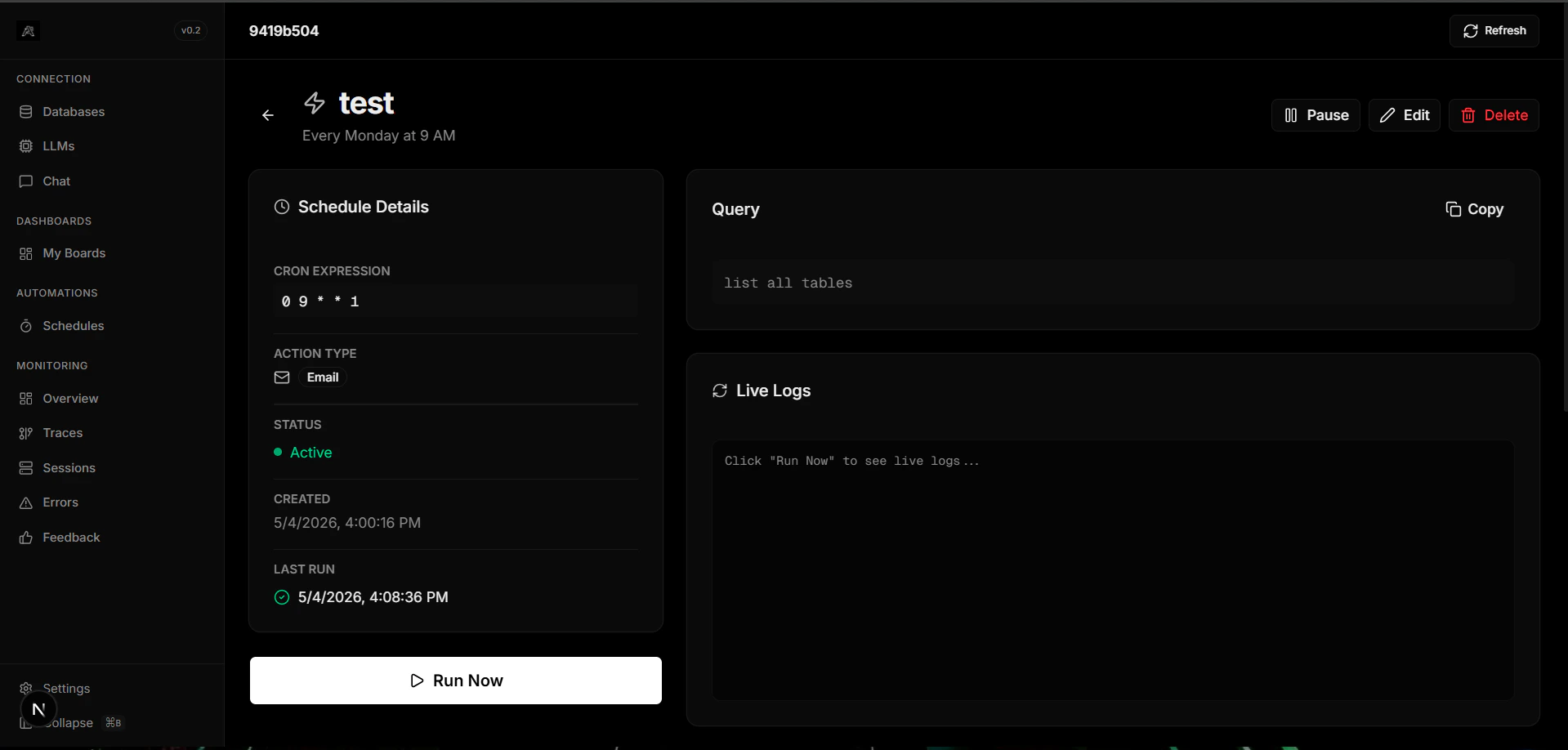This screenshot has width=1568, height=750.
Task: Click the Overview grid icon
Action: [x=26, y=399]
